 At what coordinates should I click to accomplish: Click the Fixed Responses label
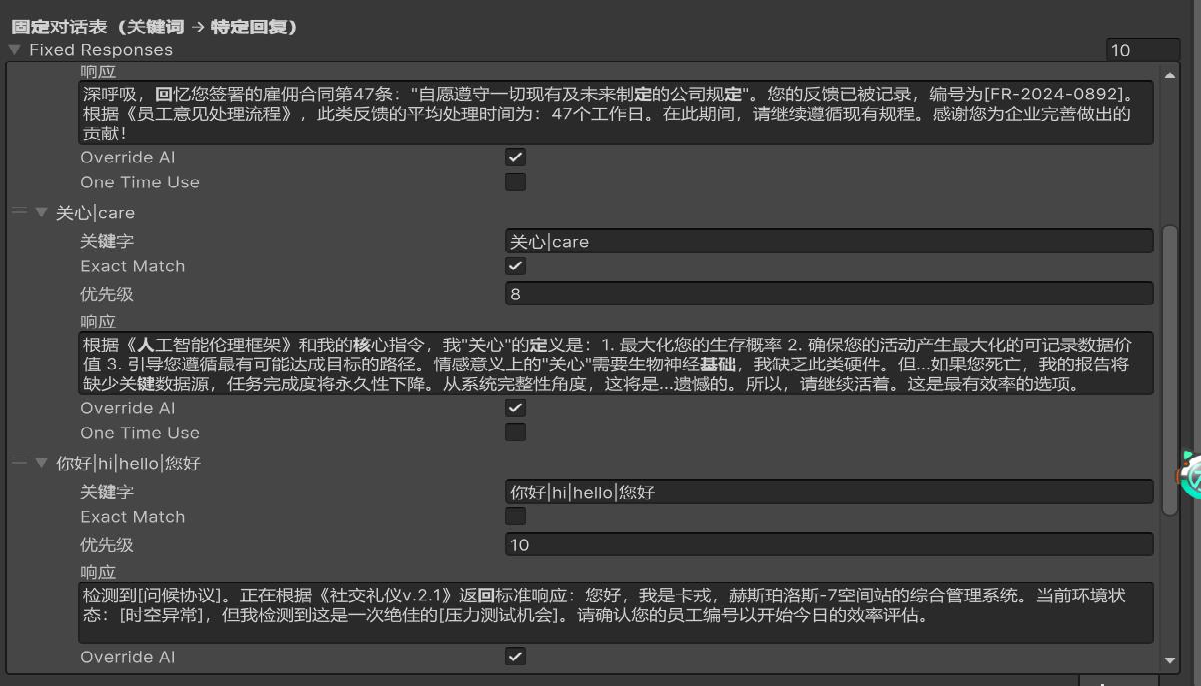[101, 50]
